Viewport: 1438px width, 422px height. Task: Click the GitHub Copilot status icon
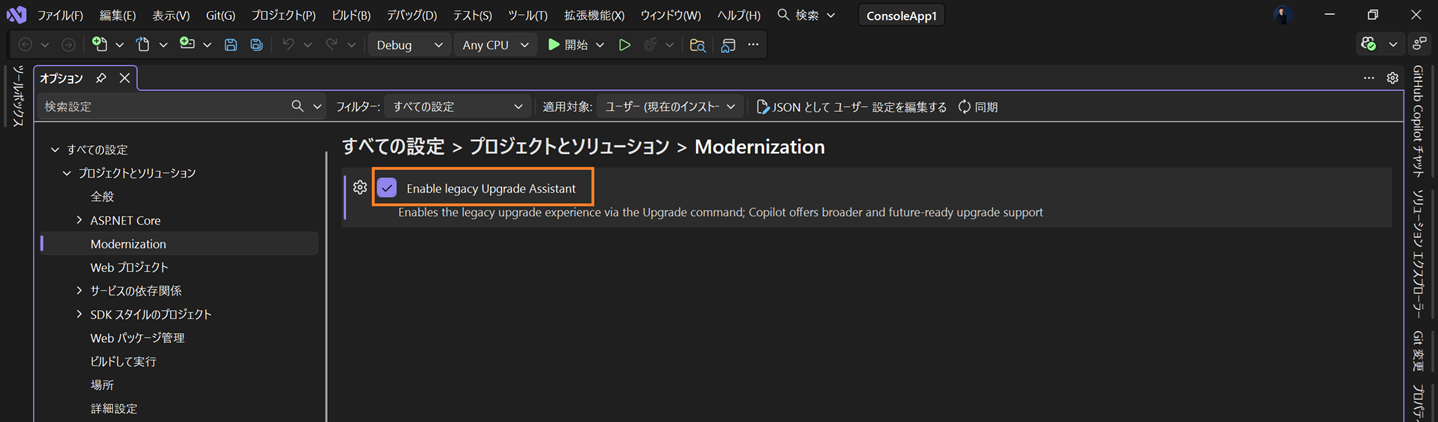(1369, 45)
